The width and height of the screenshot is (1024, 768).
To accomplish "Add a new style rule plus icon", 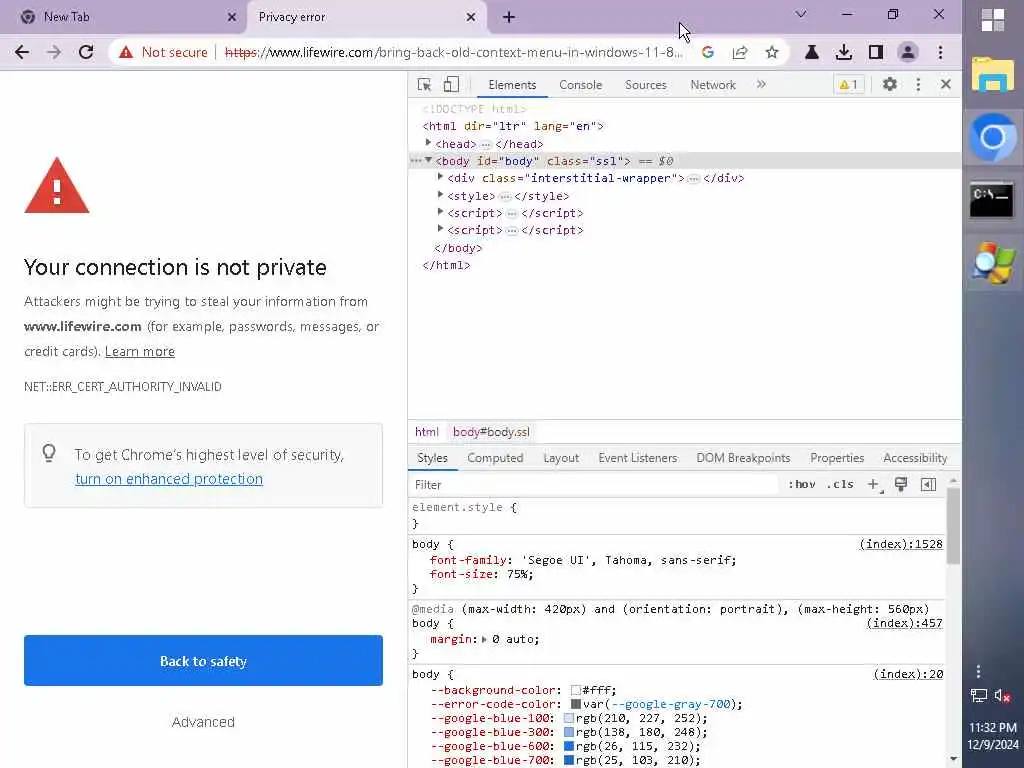I will click(874, 484).
